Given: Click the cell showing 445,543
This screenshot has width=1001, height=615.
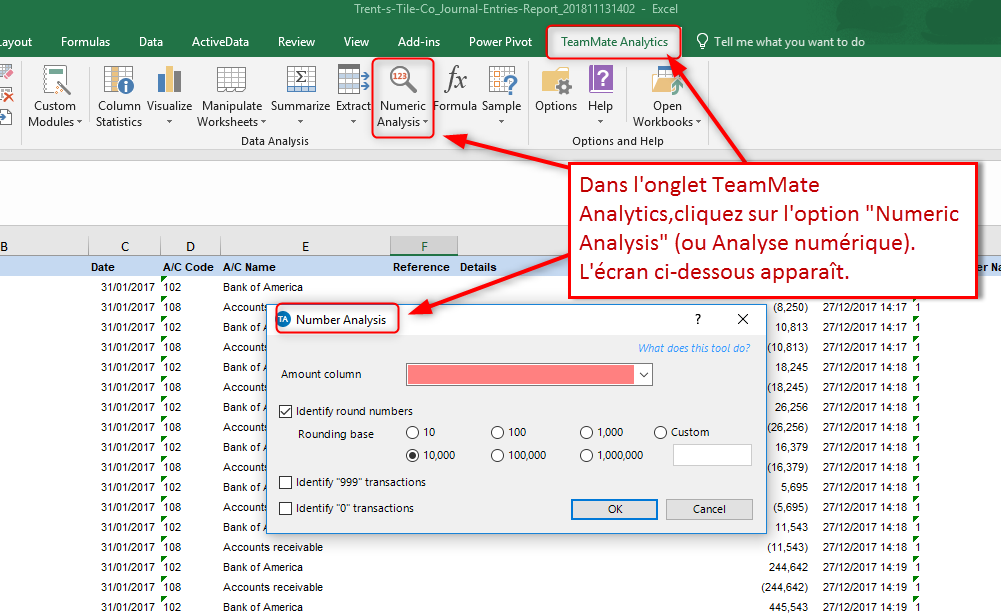Looking at the screenshot, I should (788, 607).
